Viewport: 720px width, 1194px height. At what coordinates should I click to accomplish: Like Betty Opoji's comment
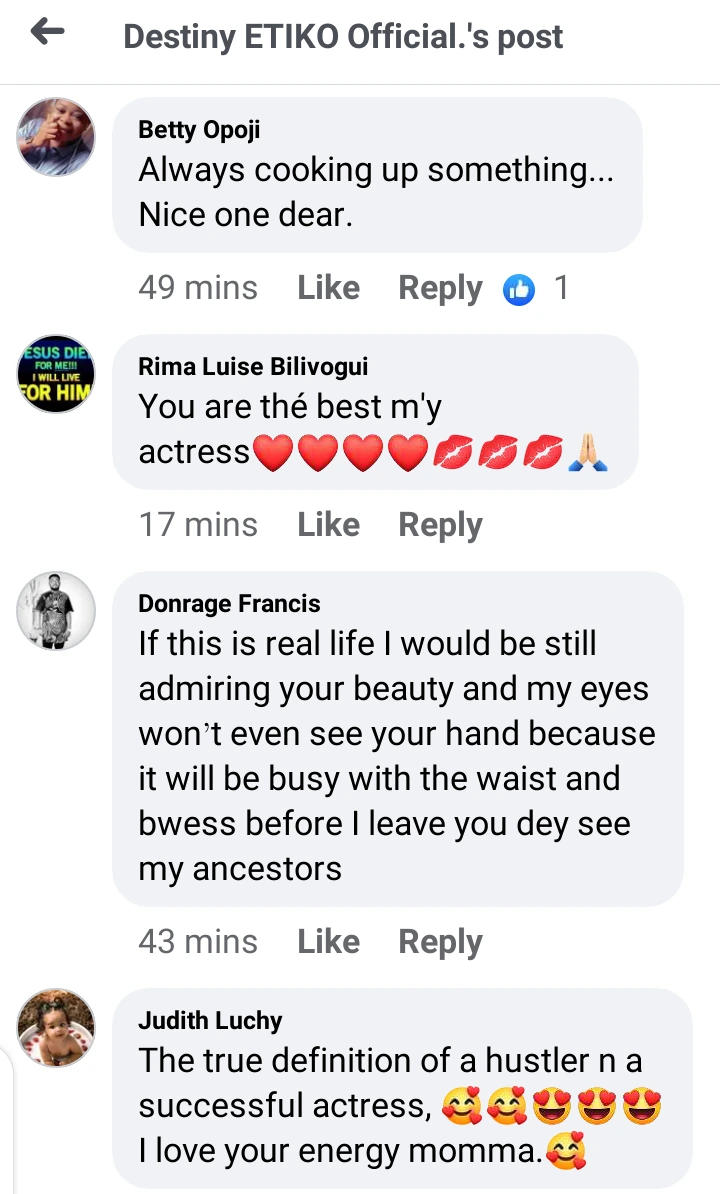point(328,288)
